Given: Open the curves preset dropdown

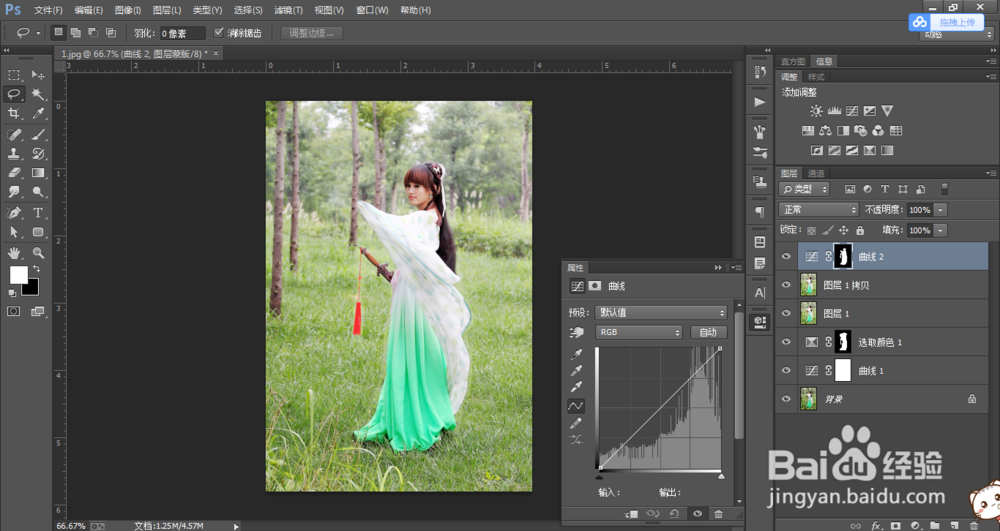Looking at the screenshot, I should click(x=661, y=312).
